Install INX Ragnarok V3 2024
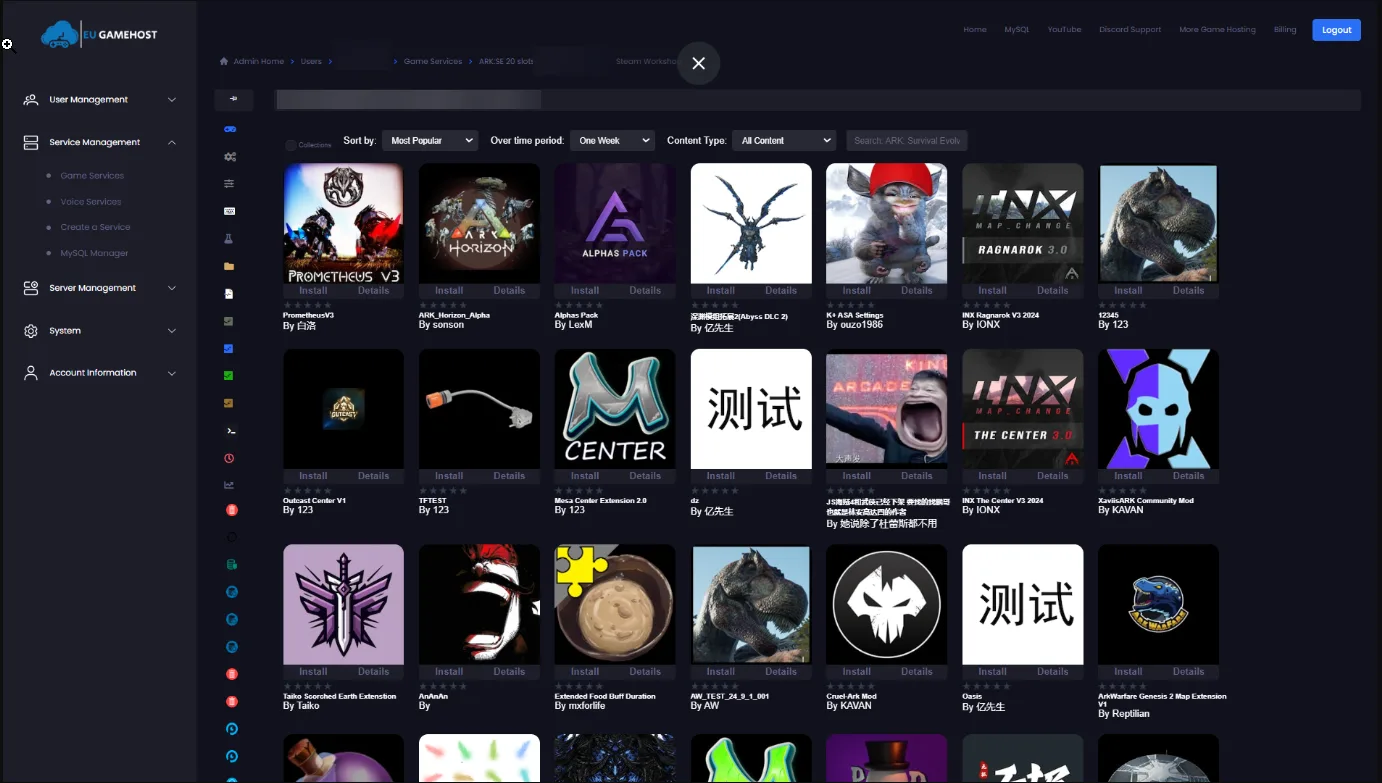Image resolution: width=1382 pixels, height=783 pixels. tap(992, 291)
